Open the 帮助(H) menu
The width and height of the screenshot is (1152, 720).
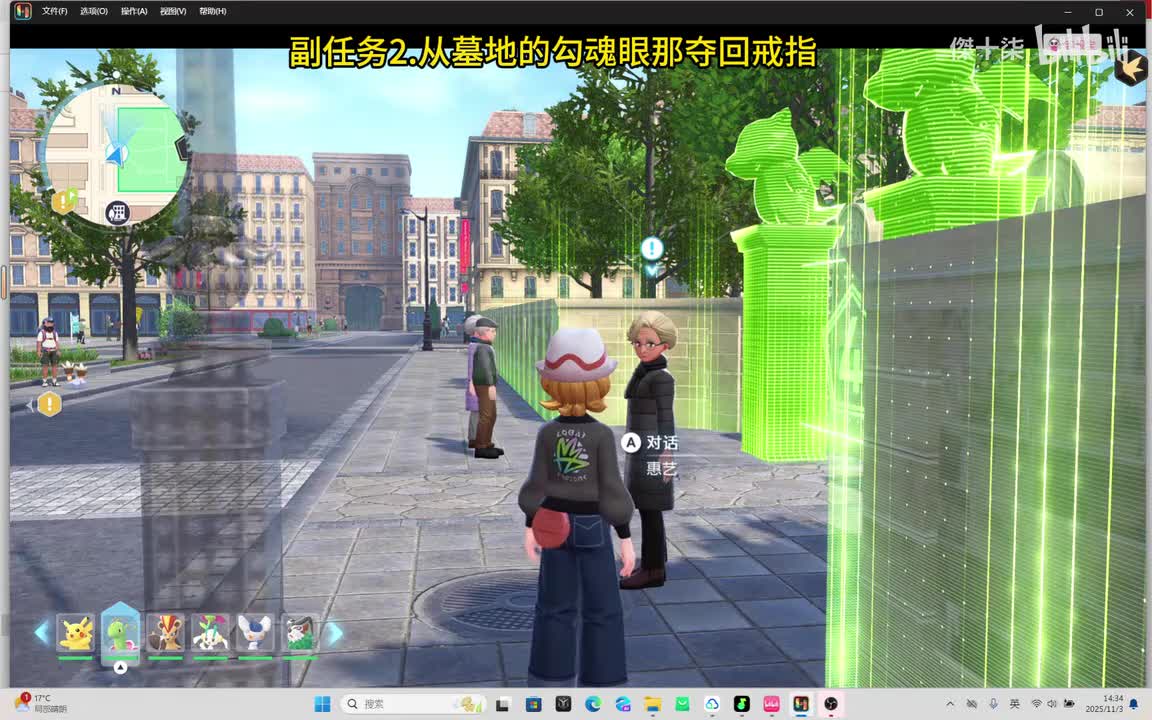[212, 11]
